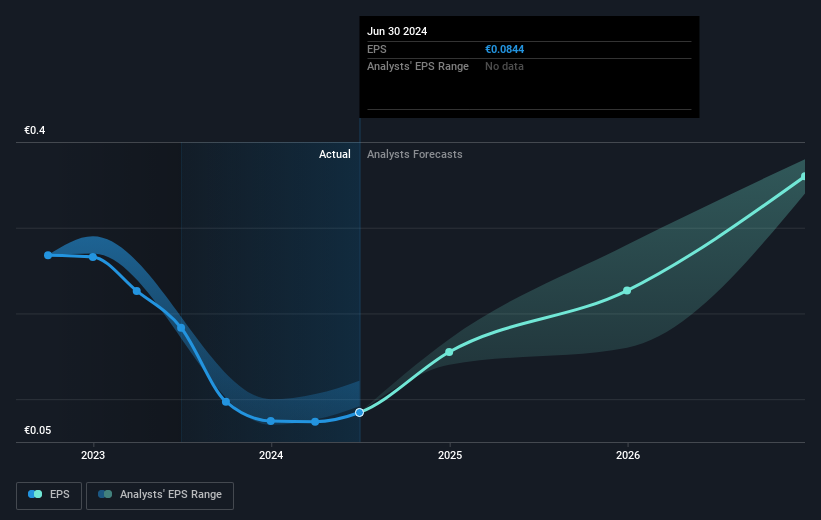Select the EPS data point at 2023
This screenshot has height=520, width=821.
(x=93, y=257)
